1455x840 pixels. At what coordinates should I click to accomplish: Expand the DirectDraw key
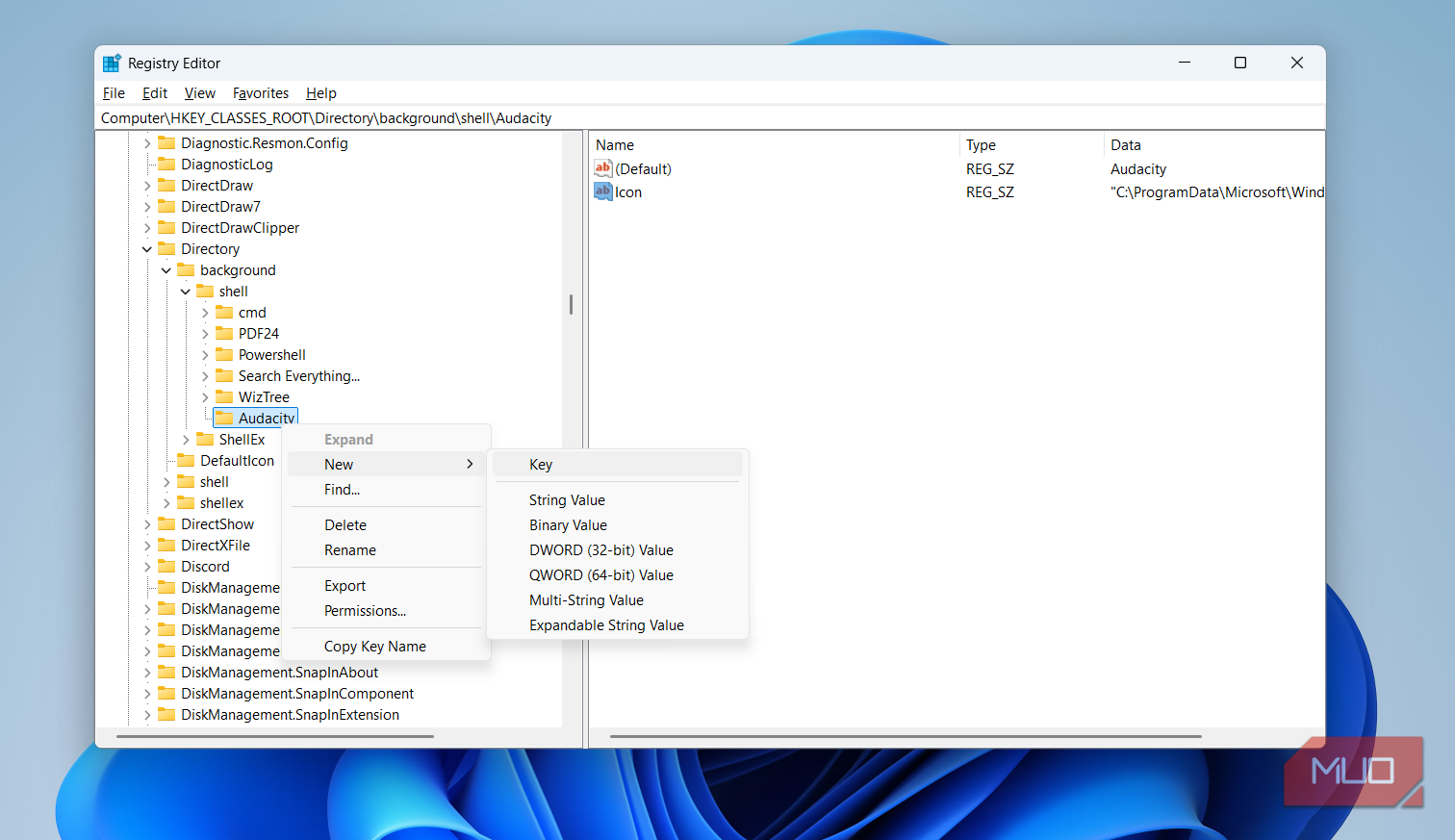tap(147, 186)
